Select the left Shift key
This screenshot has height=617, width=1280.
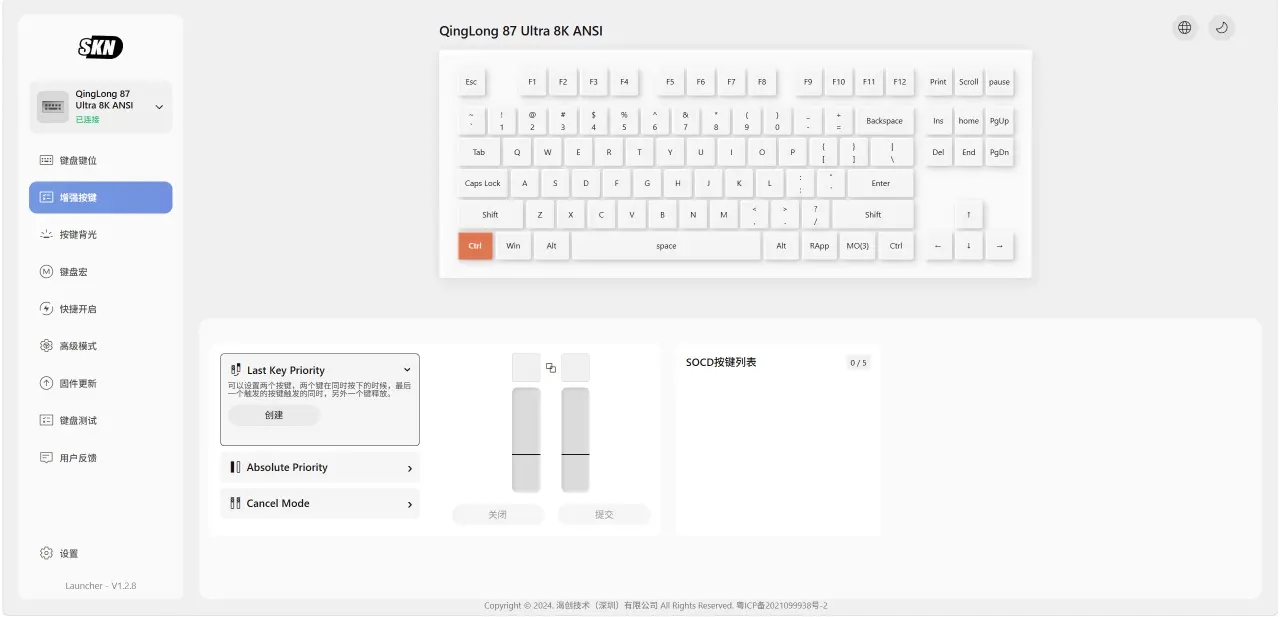click(x=490, y=214)
